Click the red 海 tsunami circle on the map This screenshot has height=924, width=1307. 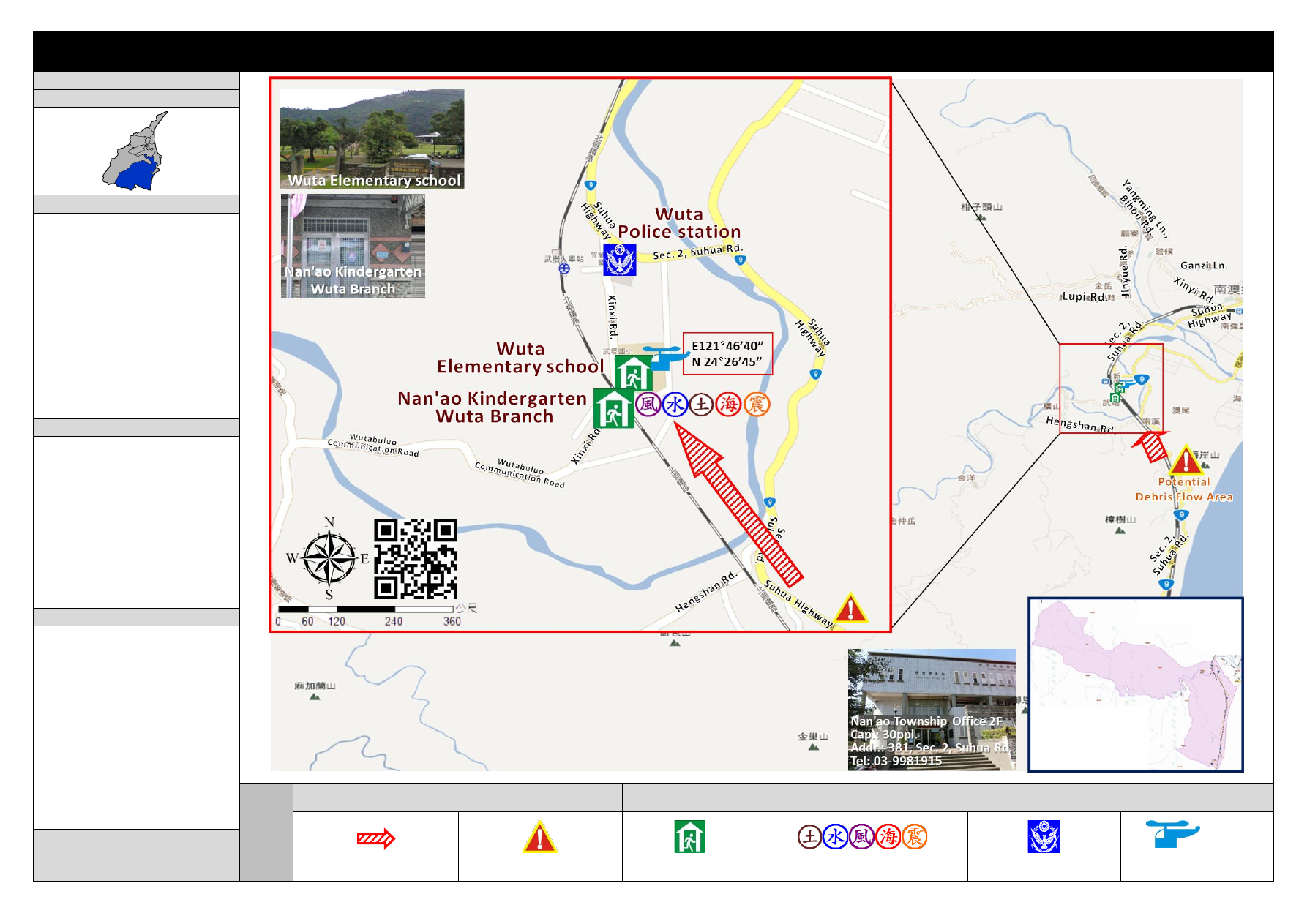pos(728,404)
